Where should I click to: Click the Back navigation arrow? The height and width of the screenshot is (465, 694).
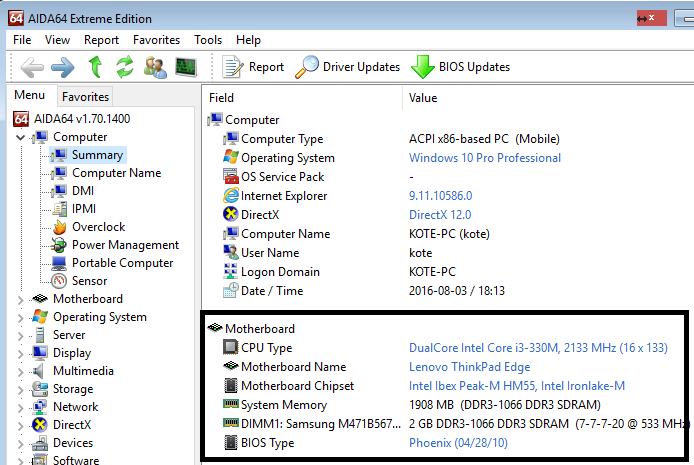[32, 67]
